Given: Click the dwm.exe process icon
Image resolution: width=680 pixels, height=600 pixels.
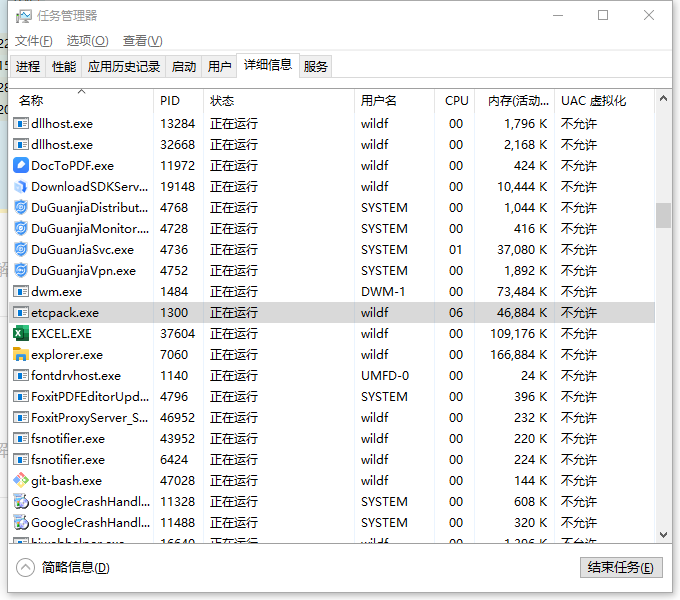Looking at the screenshot, I should (x=21, y=291).
